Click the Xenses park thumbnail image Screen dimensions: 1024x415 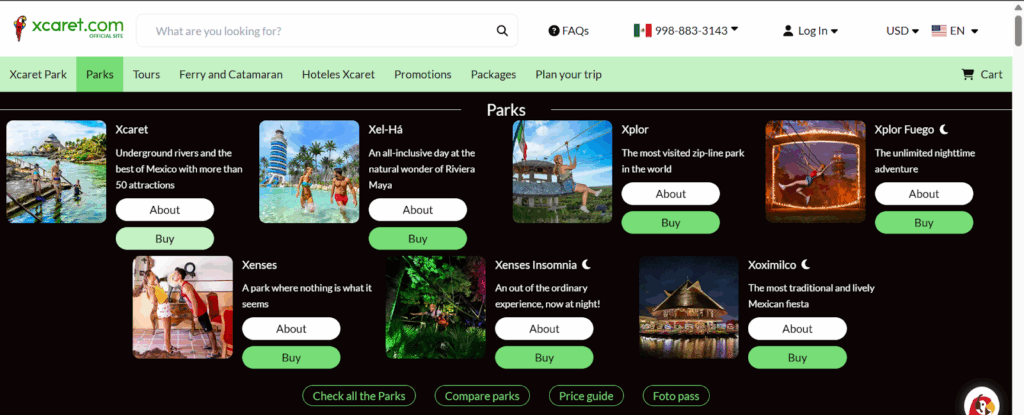point(183,307)
